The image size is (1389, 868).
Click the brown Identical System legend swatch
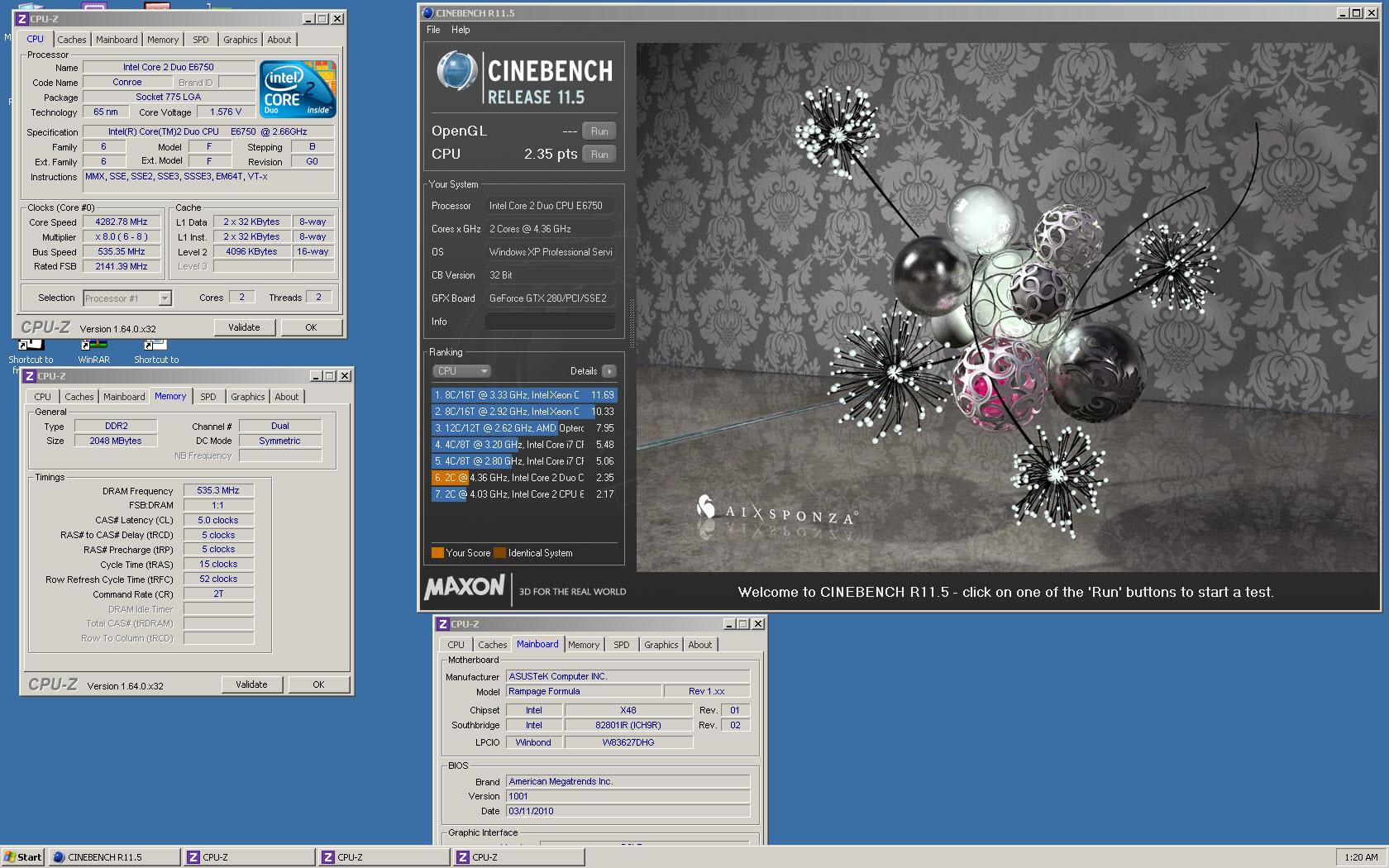click(x=499, y=553)
